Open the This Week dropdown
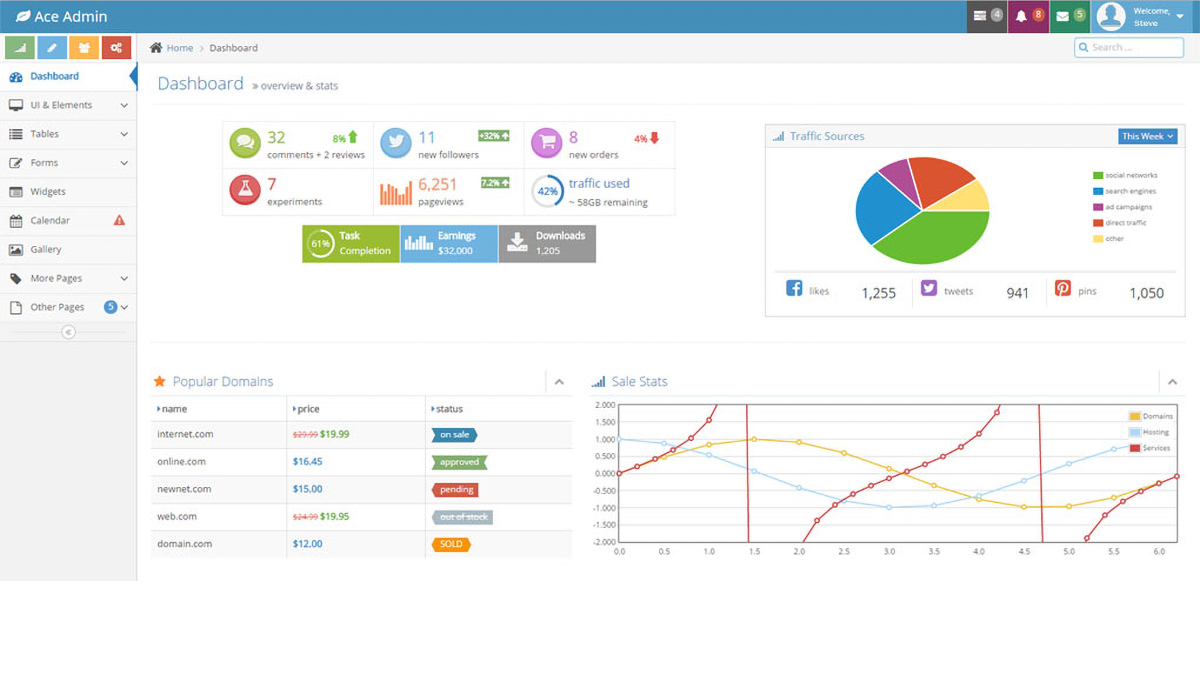 (1147, 136)
